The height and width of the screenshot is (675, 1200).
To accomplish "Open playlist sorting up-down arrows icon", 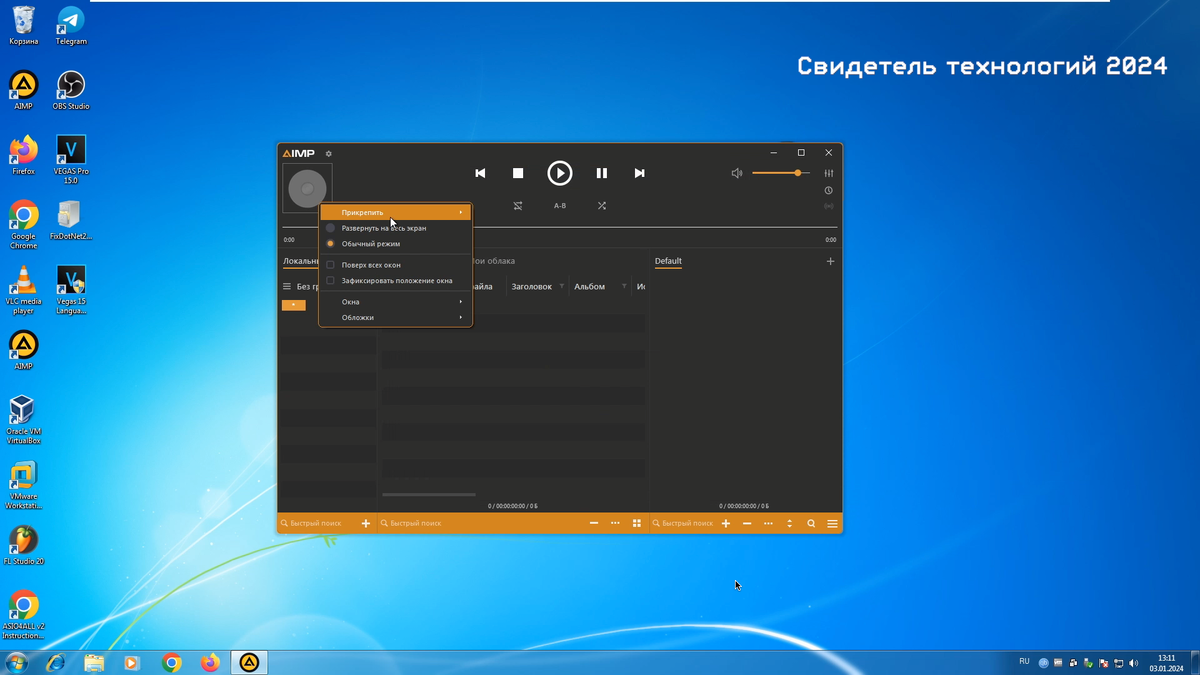I will [789, 523].
